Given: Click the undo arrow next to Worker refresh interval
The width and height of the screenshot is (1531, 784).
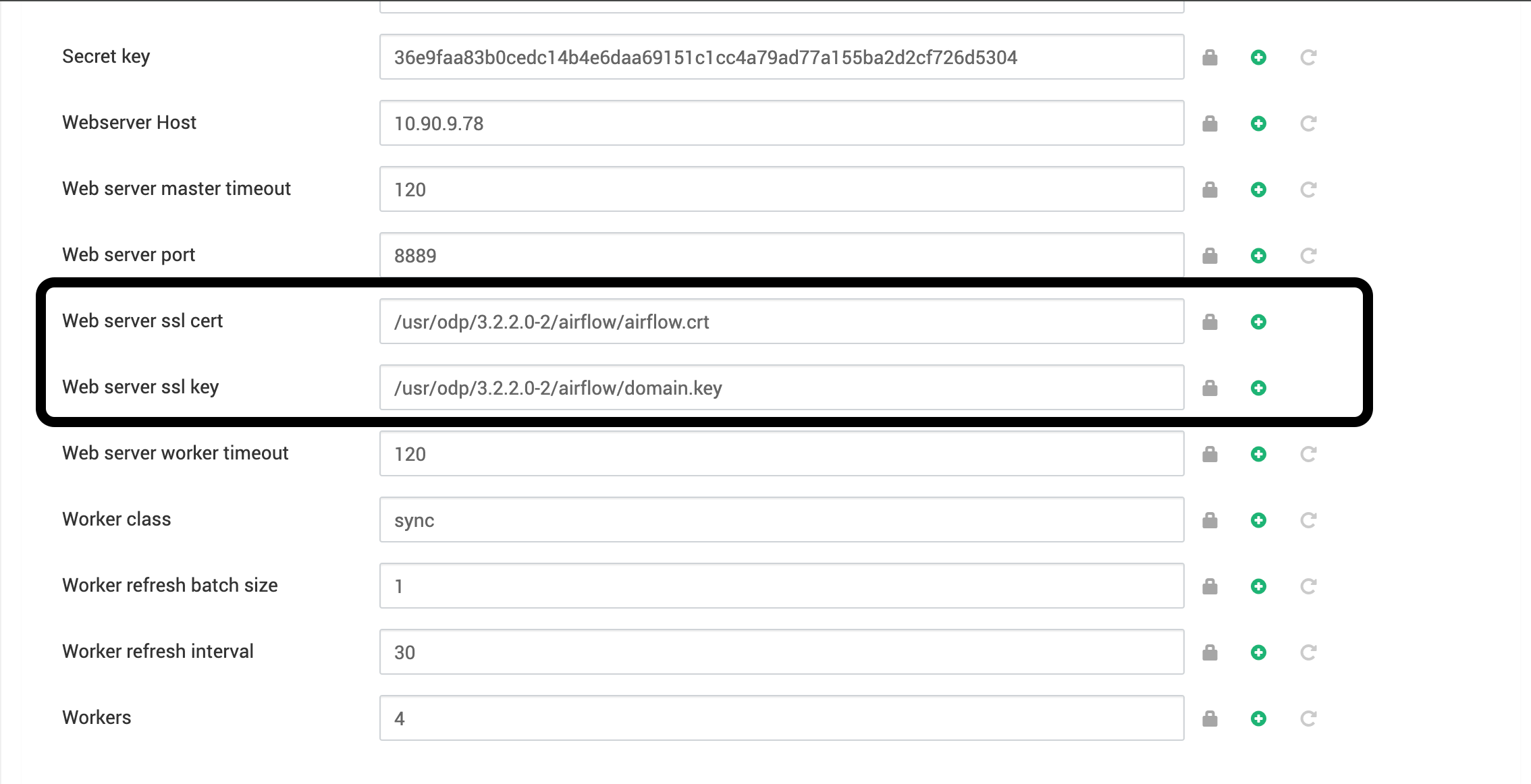Looking at the screenshot, I should [1308, 652].
